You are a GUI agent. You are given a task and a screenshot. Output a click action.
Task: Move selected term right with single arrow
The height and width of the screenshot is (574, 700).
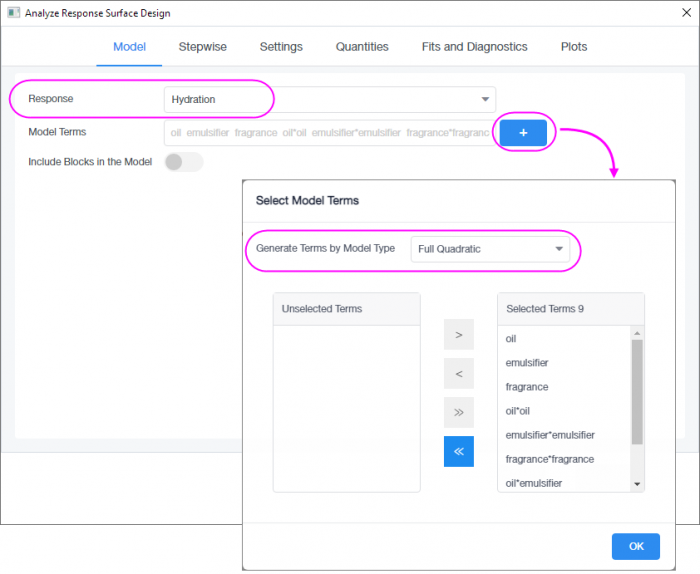click(458, 335)
